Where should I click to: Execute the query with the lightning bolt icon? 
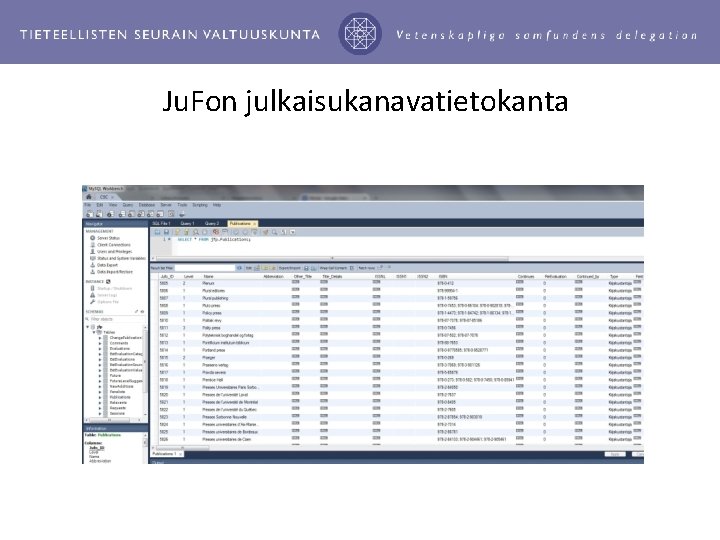pyautogui.click(x=177, y=232)
